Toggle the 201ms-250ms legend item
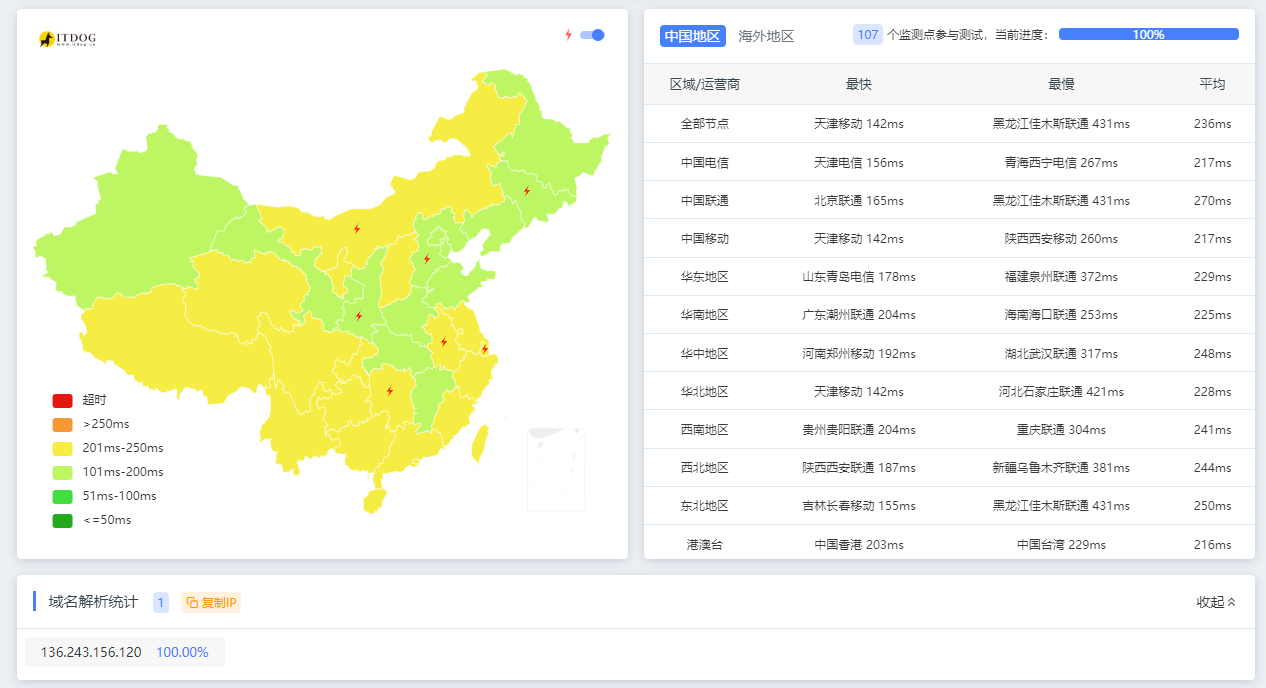The height and width of the screenshot is (688, 1266). point(122,448)
